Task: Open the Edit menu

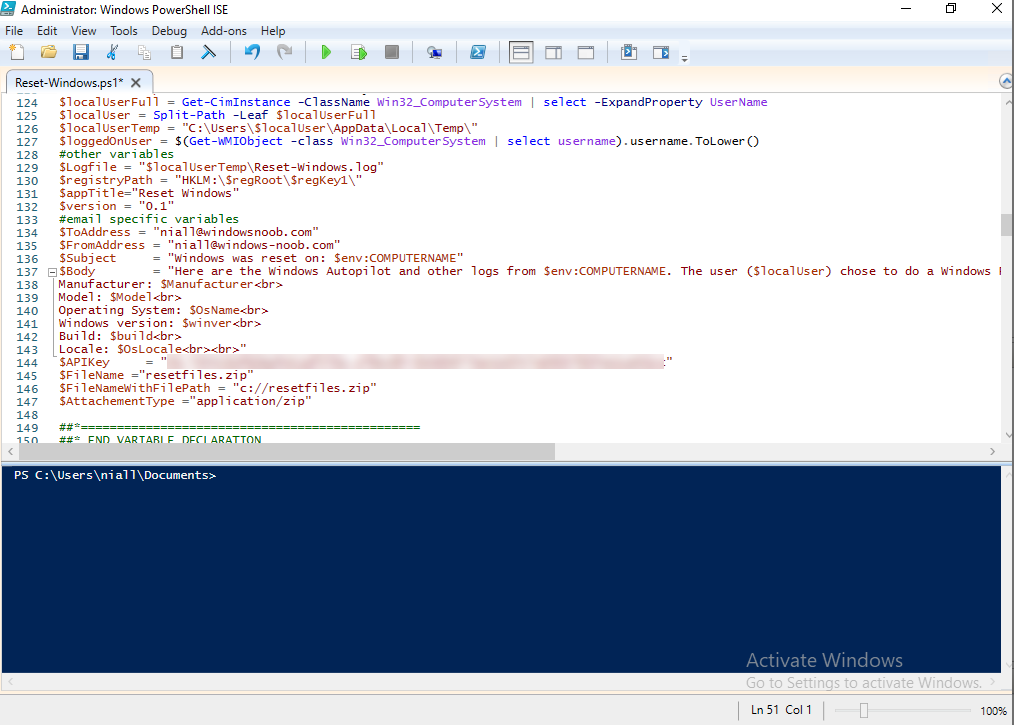Action: [x=47, y=31]
